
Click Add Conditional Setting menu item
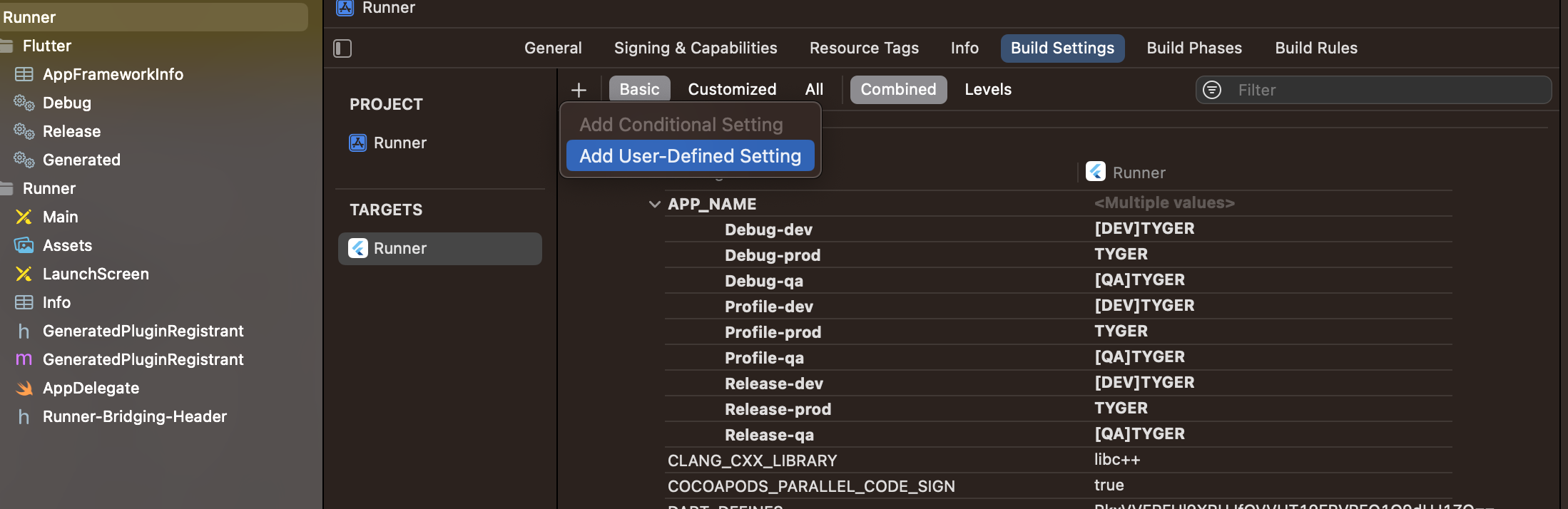[681, 124]
